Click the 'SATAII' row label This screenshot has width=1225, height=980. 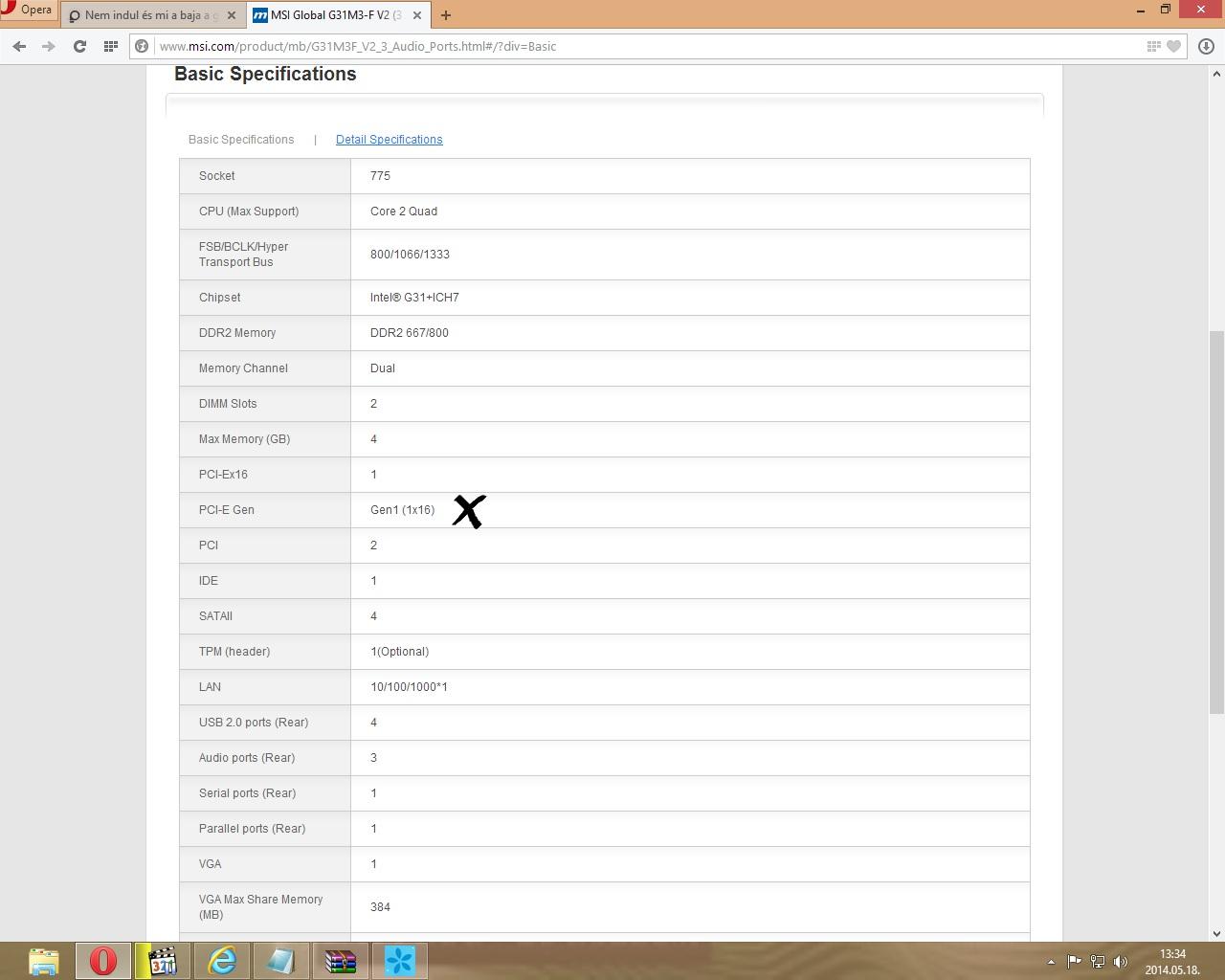pos(215,616)
